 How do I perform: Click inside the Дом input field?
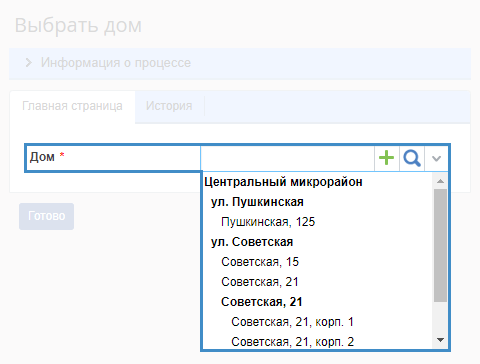287,158
